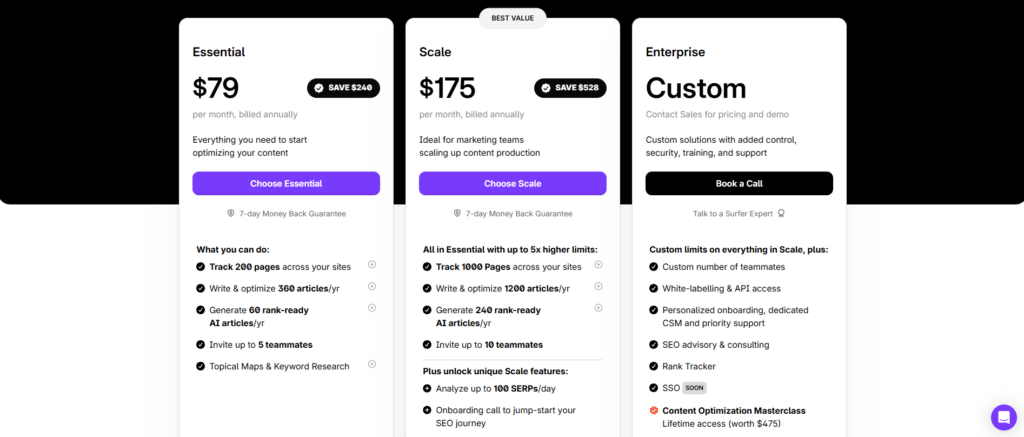Click the award icon beside Talk to a Surfer Expert
The image size is (1024, 437).
click(x=781, y=214)
